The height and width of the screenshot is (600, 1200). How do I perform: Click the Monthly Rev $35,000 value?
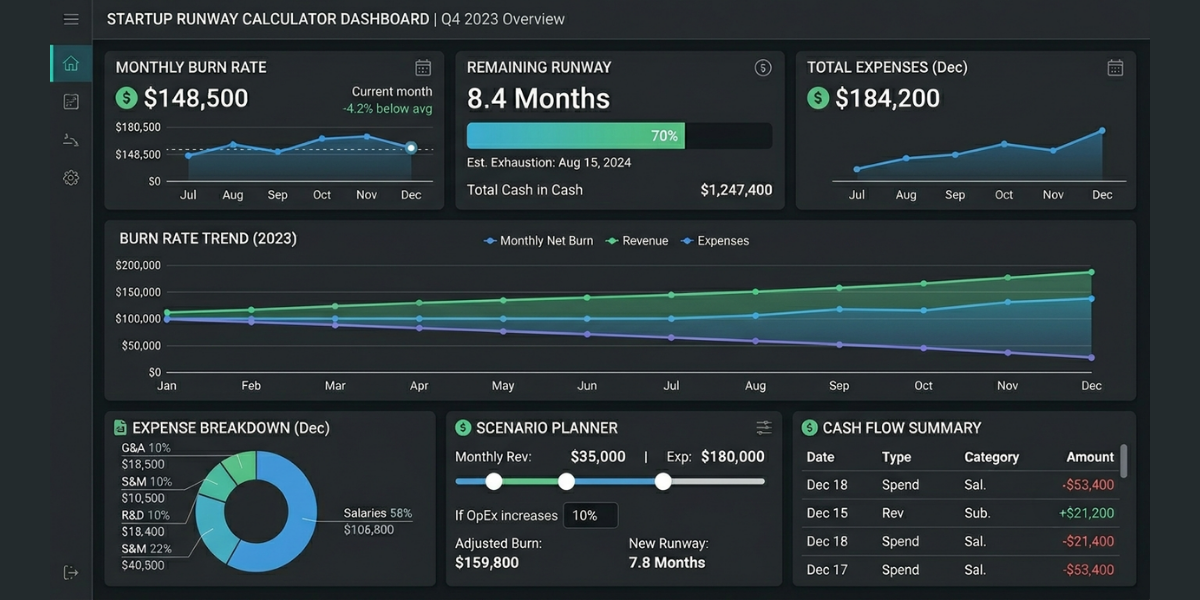click(x=598, y=457)
